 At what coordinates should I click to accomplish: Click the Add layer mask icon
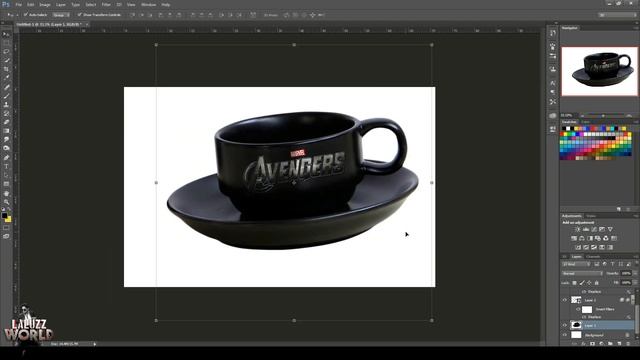coord(592,344)
